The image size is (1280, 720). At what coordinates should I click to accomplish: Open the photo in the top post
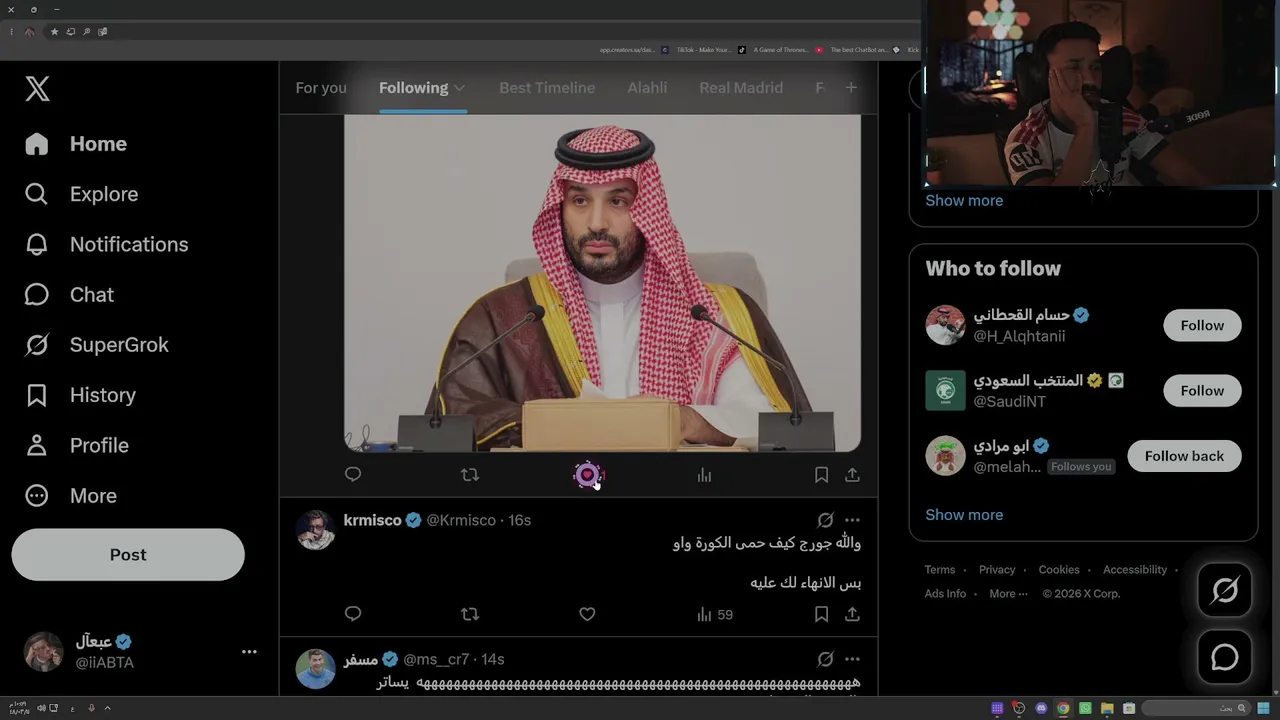tap(602, 283)
